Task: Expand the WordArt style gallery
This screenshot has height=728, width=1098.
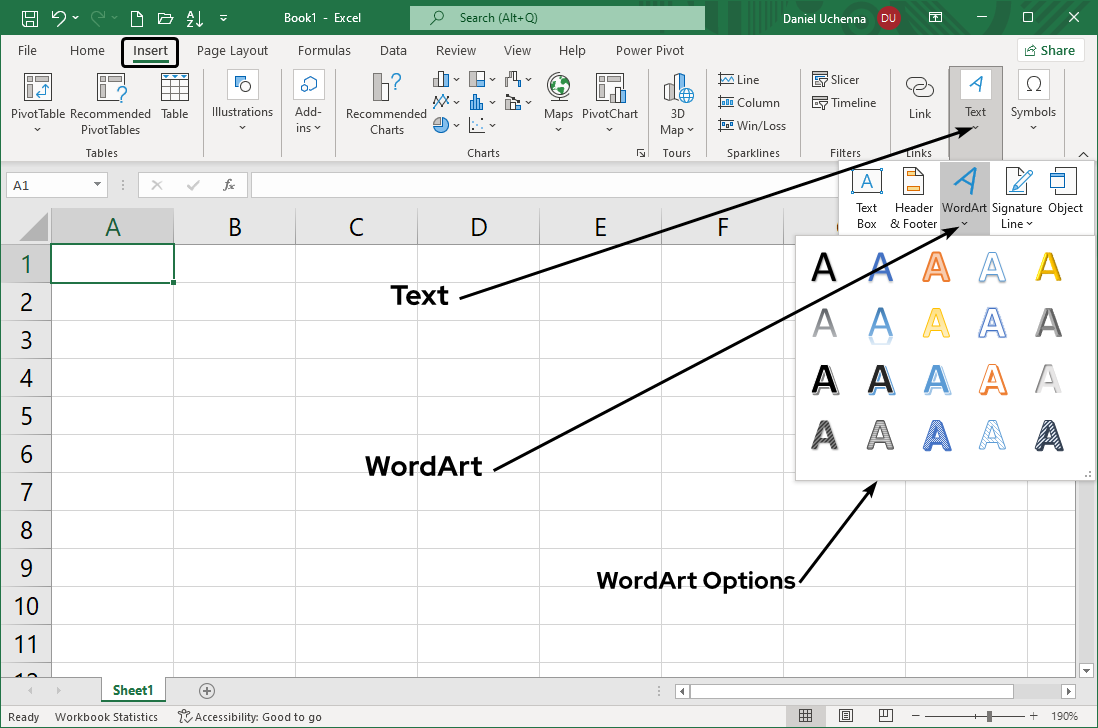Action: (x=964, y=224)
